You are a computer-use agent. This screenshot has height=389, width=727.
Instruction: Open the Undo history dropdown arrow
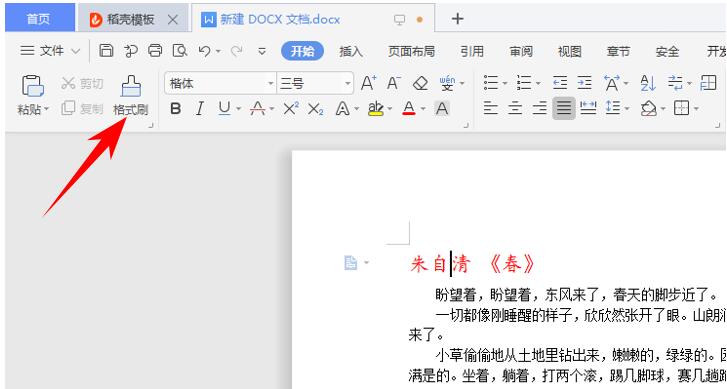point(218,51)
